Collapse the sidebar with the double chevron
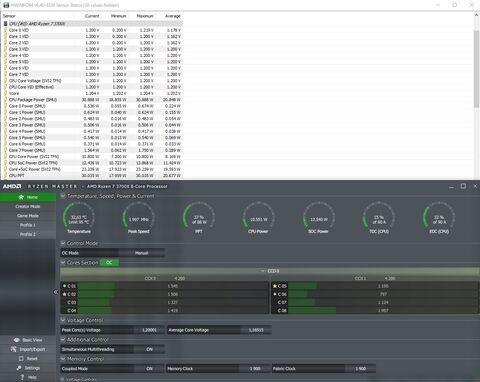 pyautogui.click(x=56, y=292)
